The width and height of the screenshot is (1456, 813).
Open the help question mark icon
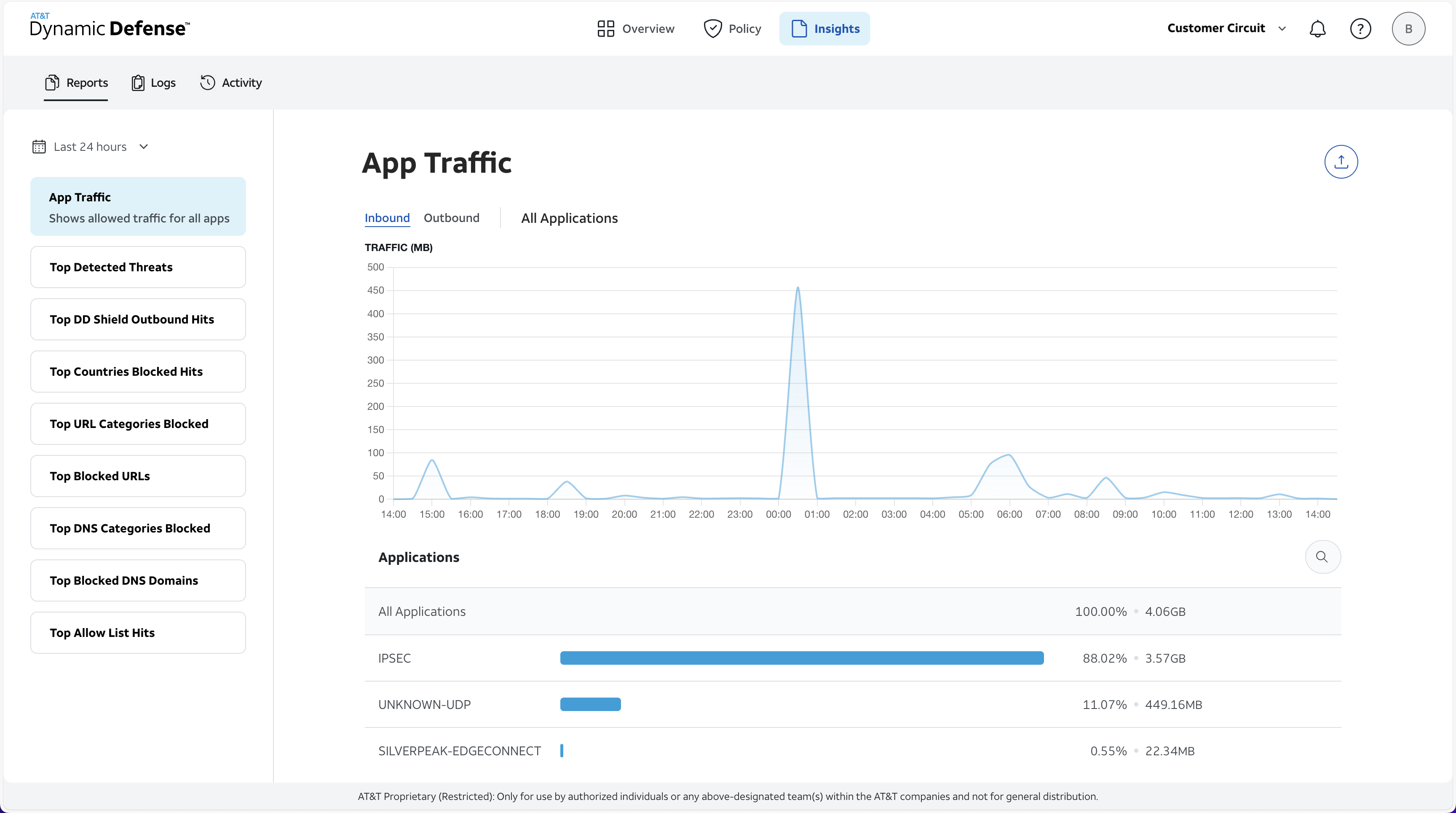tap(1360, 28)
